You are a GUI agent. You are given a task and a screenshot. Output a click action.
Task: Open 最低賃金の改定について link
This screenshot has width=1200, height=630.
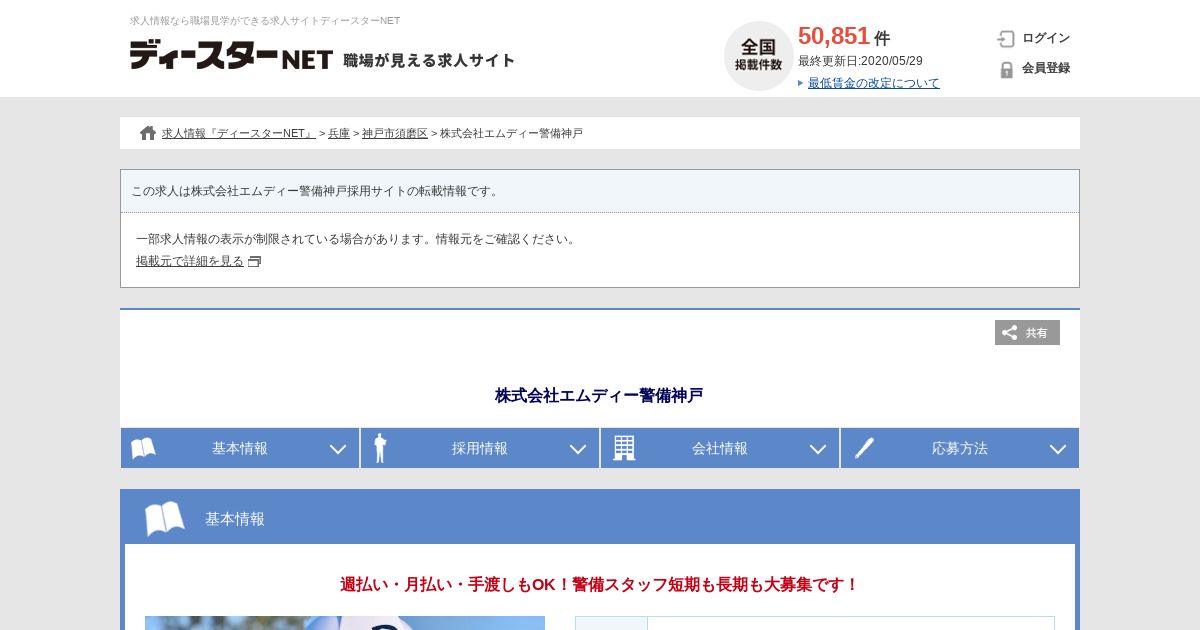874,83
